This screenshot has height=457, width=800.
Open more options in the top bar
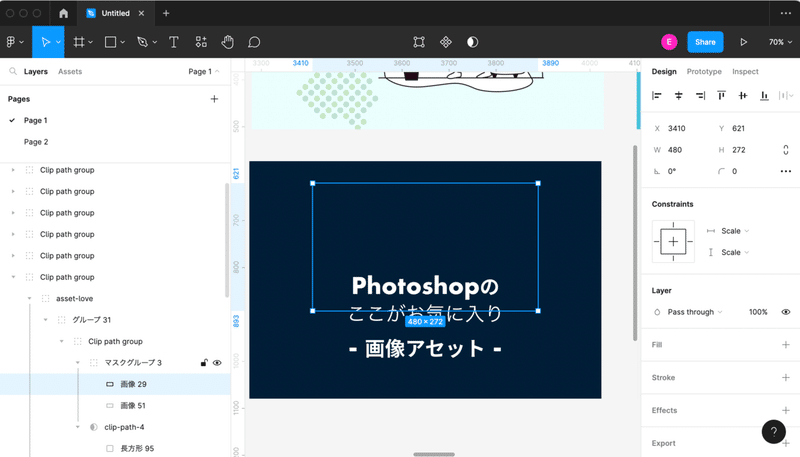(x=786, y=13)
